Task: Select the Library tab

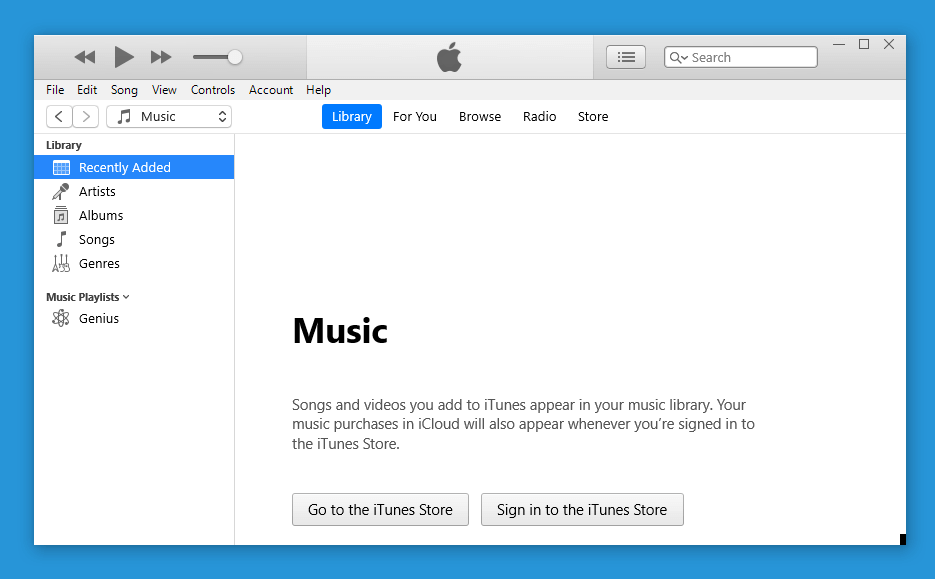Action: (352, 116)
